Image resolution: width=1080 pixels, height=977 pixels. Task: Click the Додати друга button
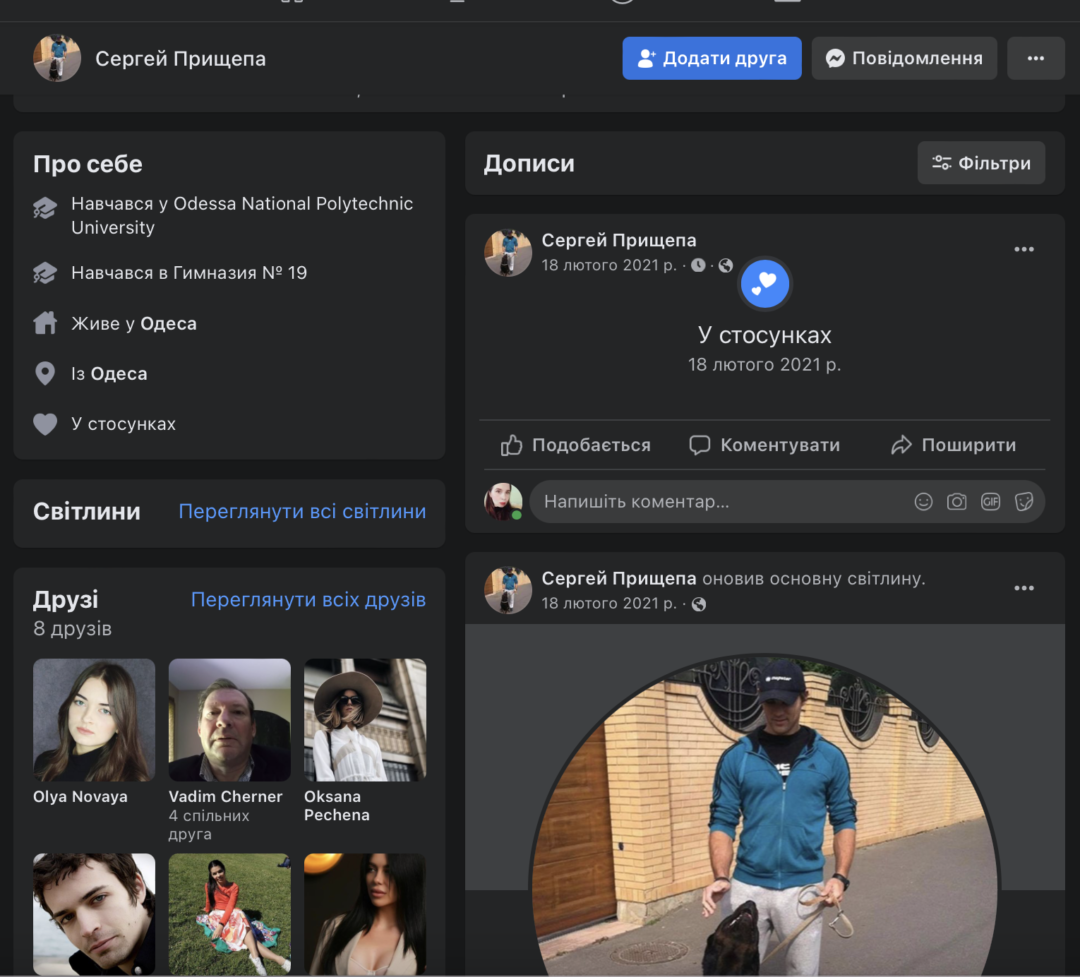coord(712,59)
